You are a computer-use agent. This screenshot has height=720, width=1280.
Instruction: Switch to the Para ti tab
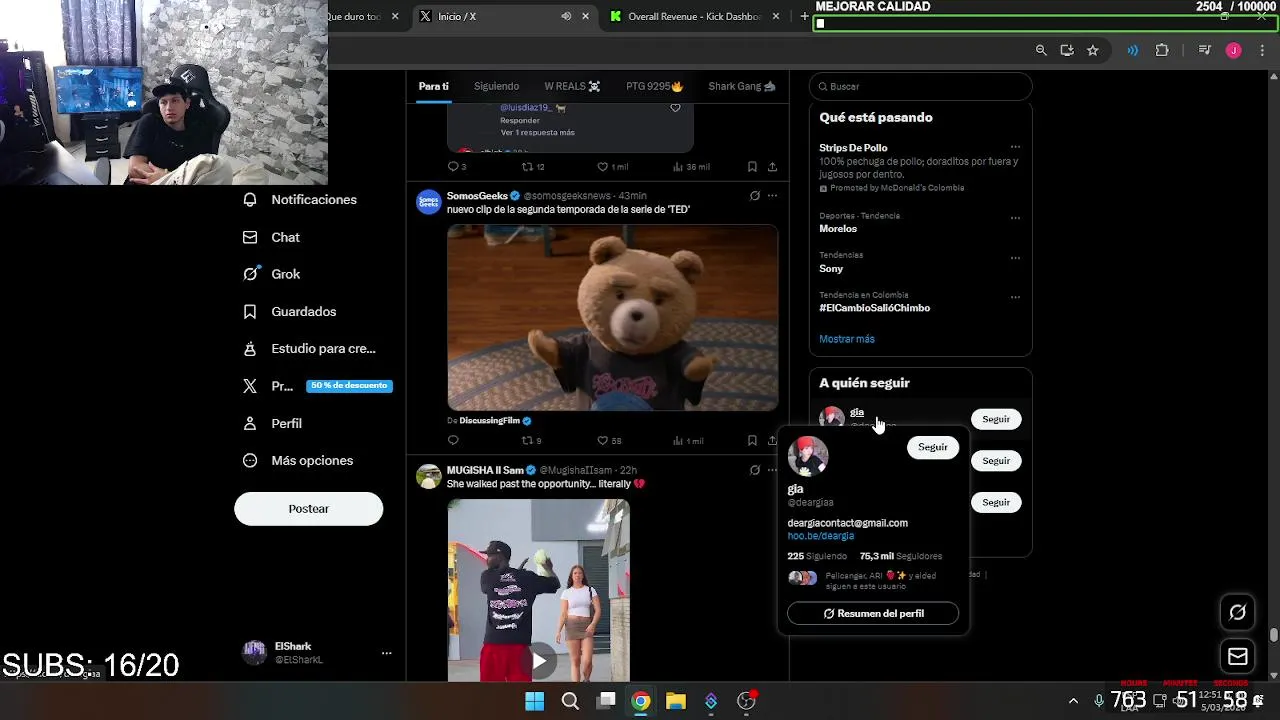coord(433,86)
